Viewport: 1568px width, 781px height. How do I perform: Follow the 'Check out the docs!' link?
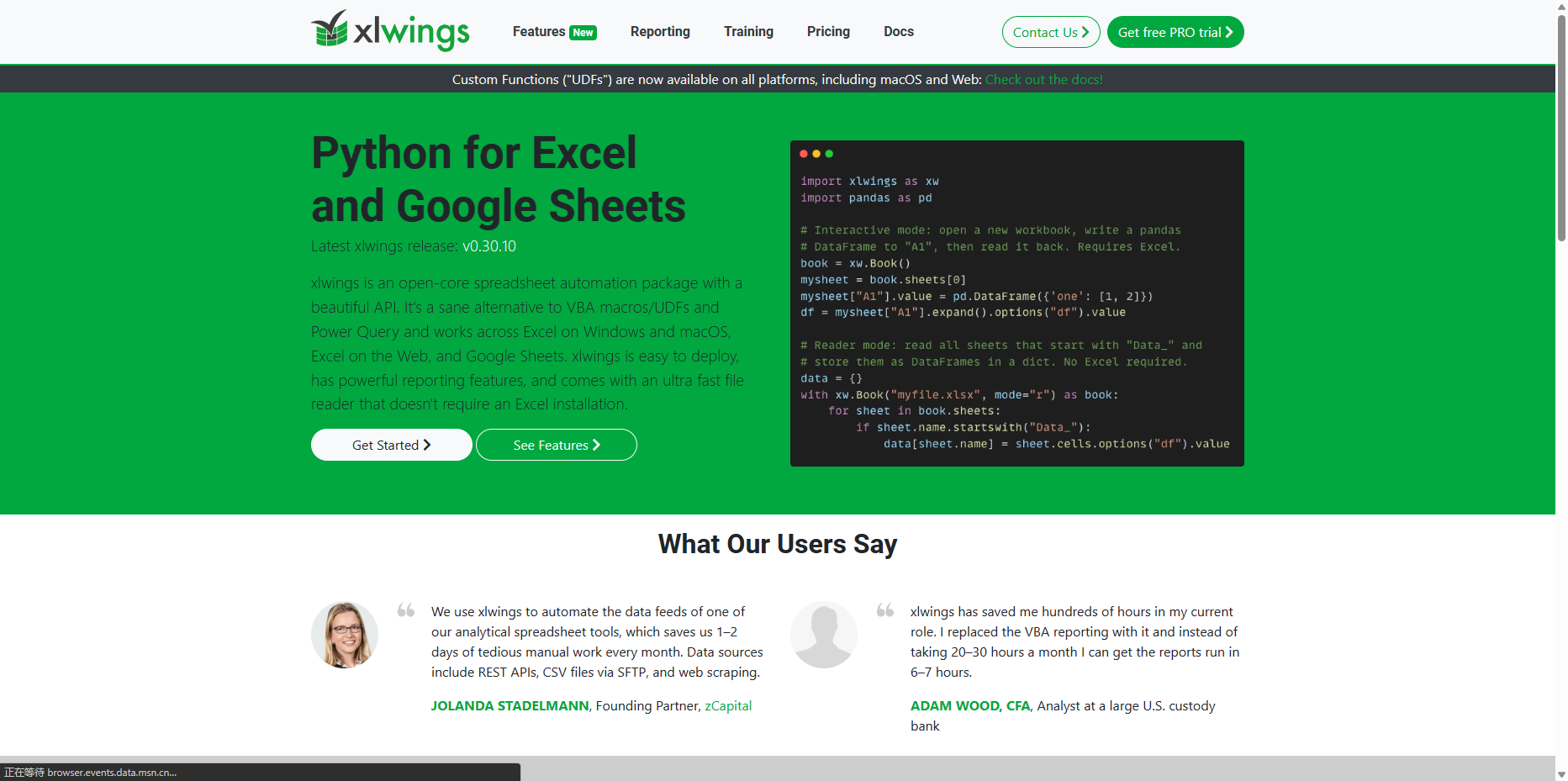(x=1044, y=79)
